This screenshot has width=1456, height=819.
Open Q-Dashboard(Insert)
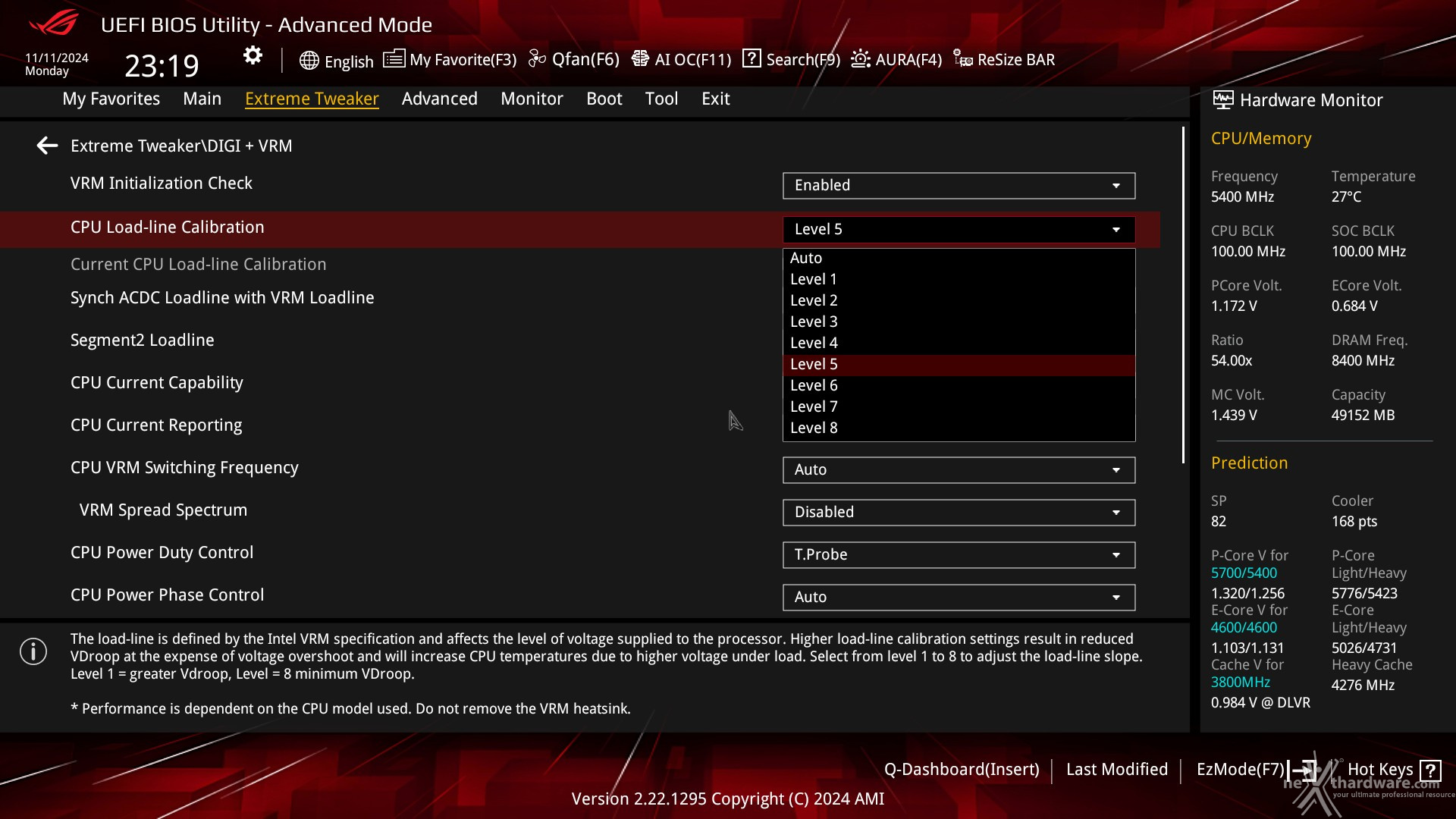click(962, 770)
